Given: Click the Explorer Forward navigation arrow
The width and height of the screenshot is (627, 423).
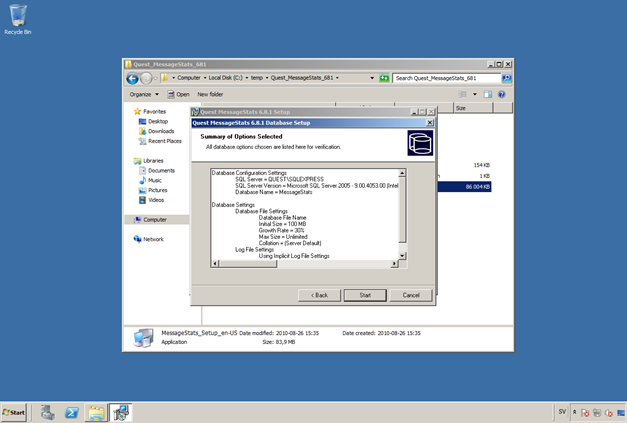Looking at the screenshot, I should (x=146, y=78).
